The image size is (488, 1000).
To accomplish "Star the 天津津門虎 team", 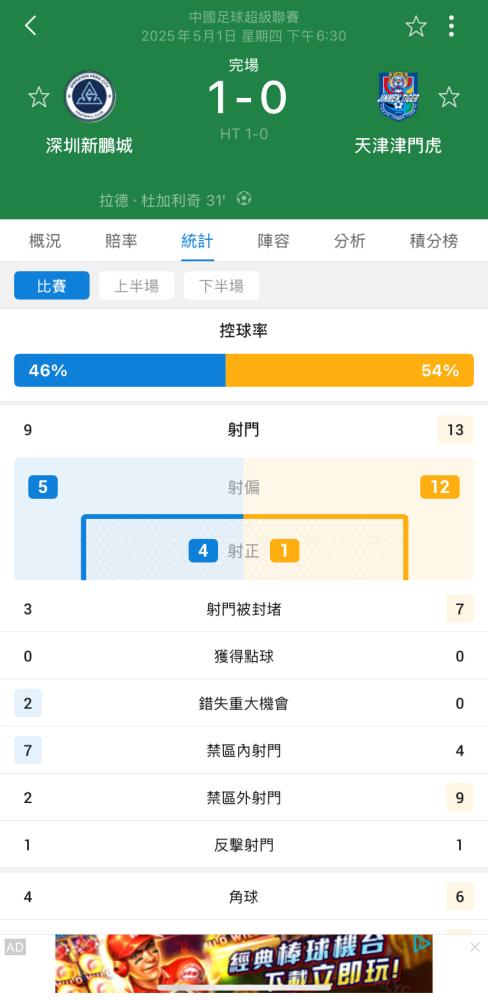I will pyautogui.click(x=449, y=97).
